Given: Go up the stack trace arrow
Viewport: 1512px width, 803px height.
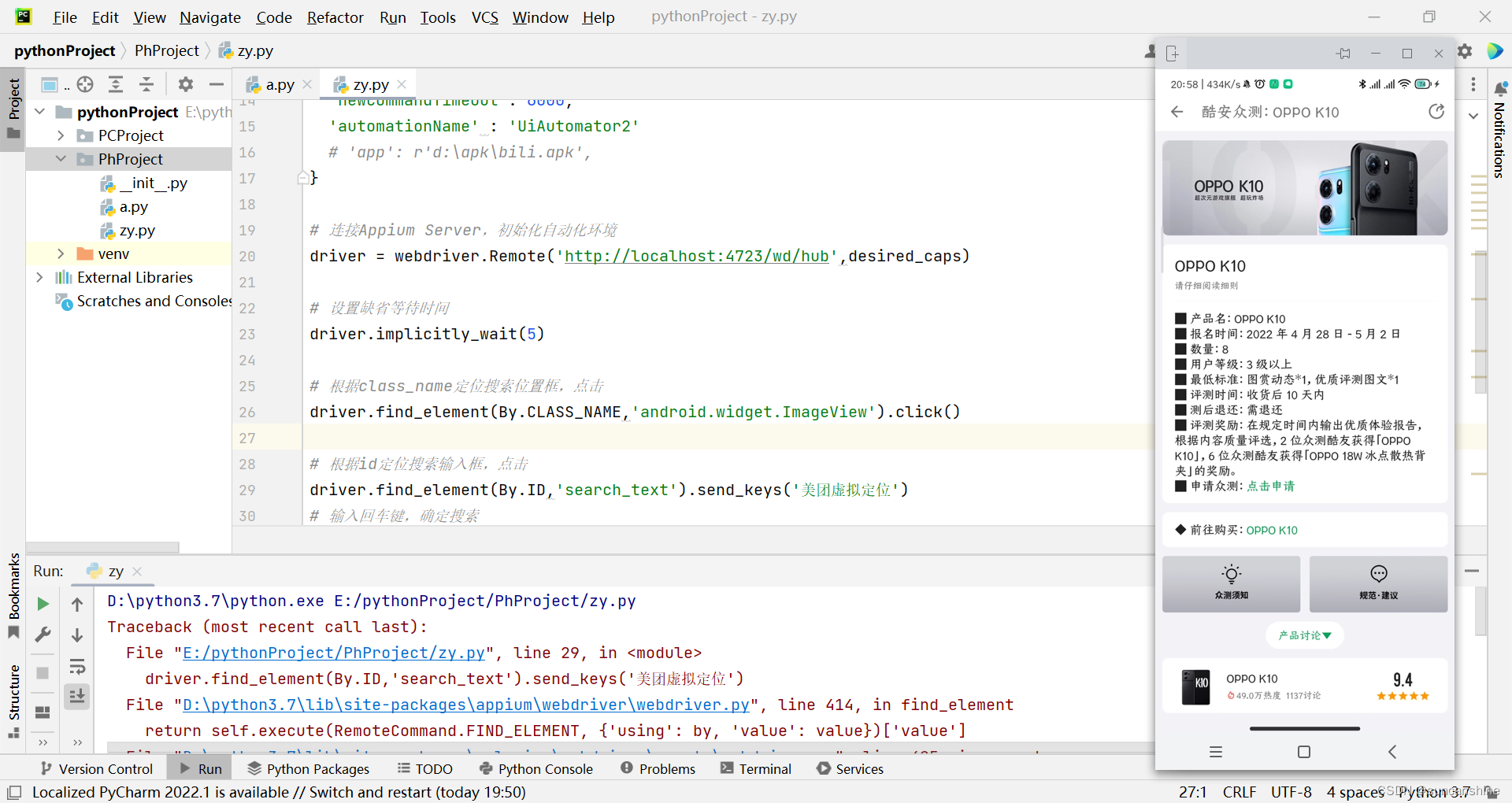Looking at the screenshot, I should [x=77, y=604].
